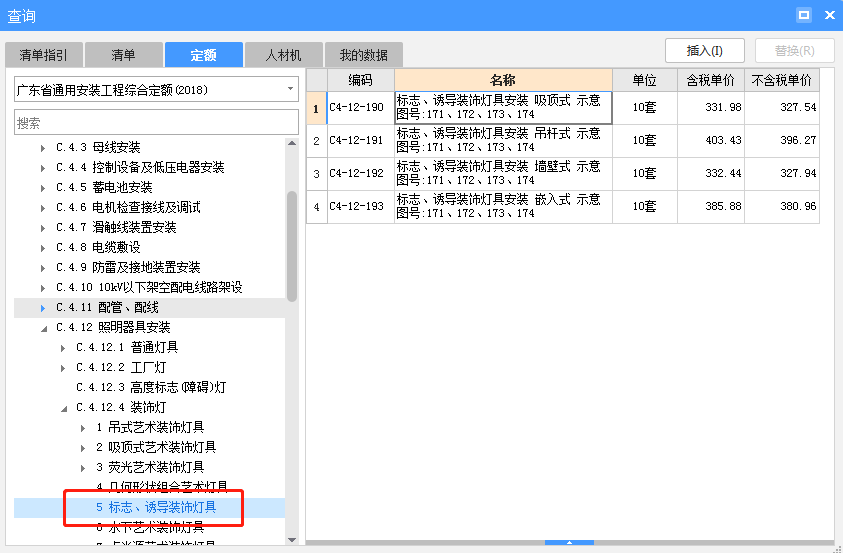Select row number 1 header

(317, 108)
